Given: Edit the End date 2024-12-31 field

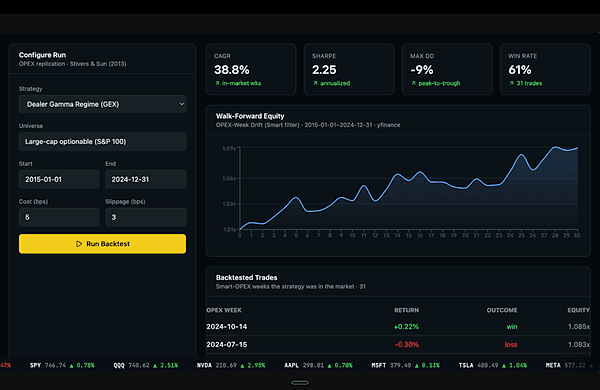Looking at the screenshot, I should point(145,179).
